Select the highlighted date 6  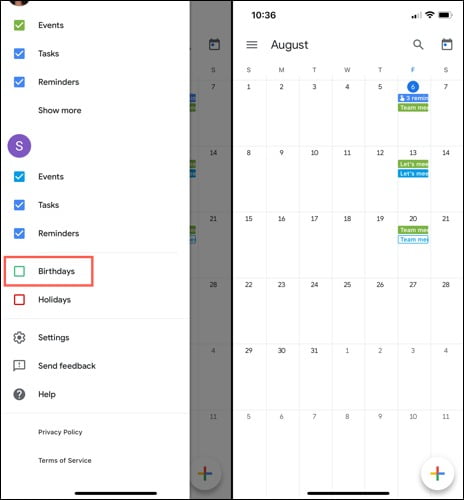(413, 87)
